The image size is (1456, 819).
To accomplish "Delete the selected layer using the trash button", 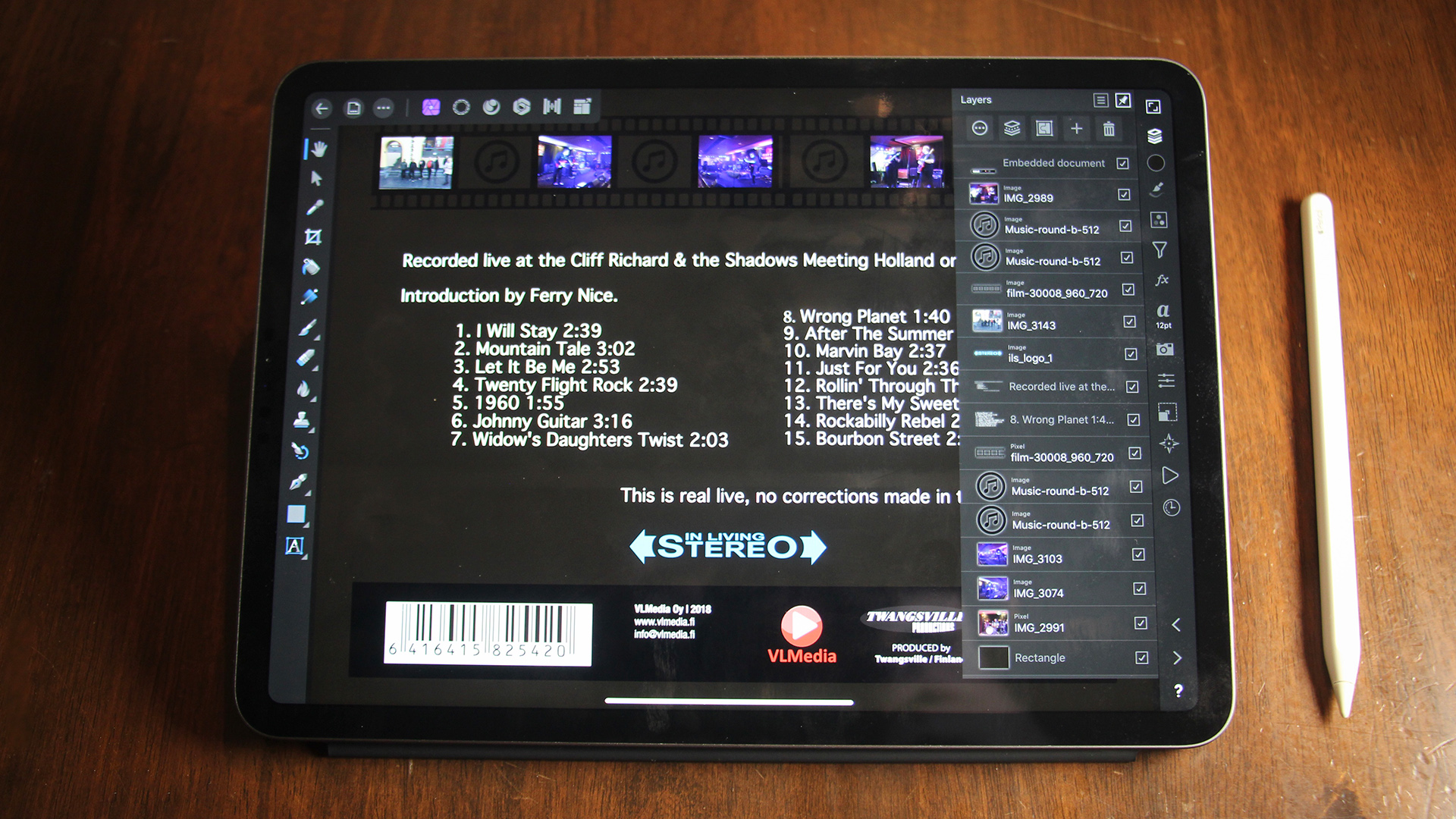I will 1110,129.
